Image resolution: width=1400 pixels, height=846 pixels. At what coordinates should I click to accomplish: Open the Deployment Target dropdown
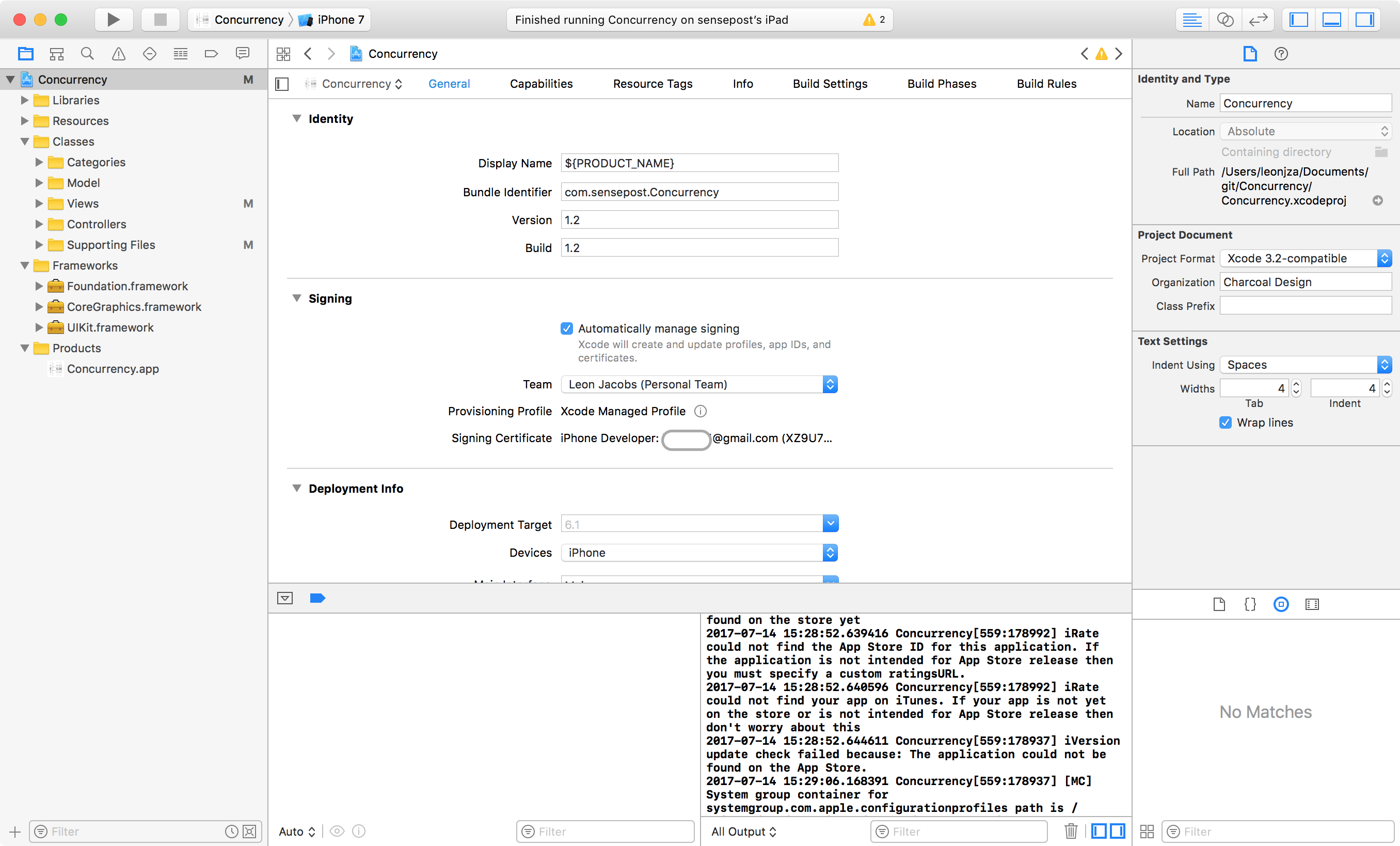(830, 523)
